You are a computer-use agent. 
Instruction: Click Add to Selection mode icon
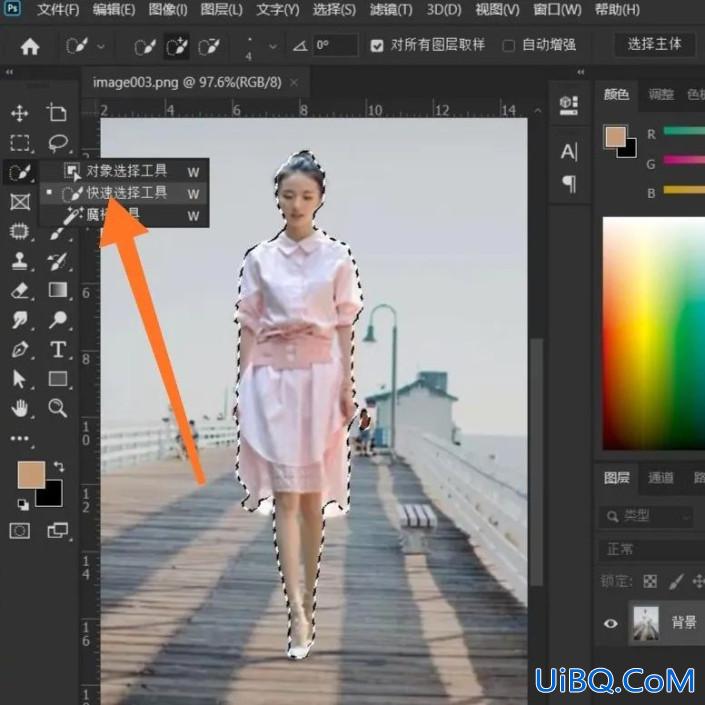(177, 46)
